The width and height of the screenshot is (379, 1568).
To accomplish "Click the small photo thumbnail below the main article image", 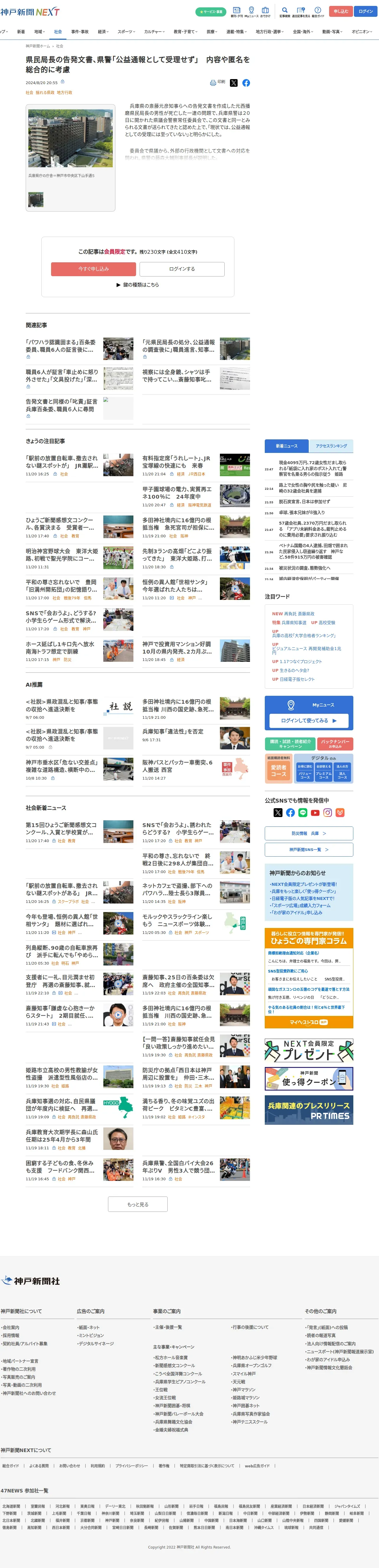I will point(36,199).
